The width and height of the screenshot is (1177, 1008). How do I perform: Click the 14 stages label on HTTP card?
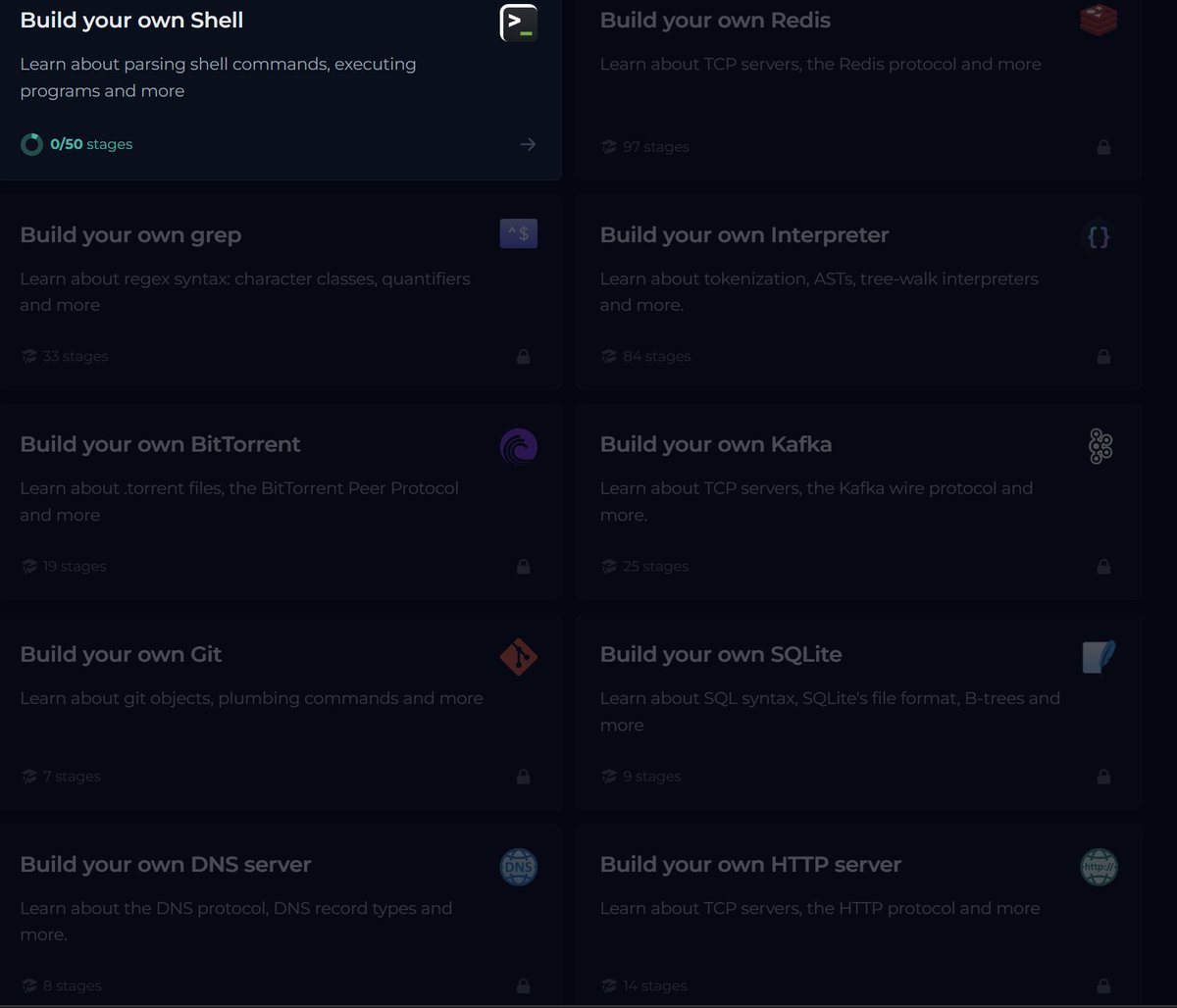(655, 985)
